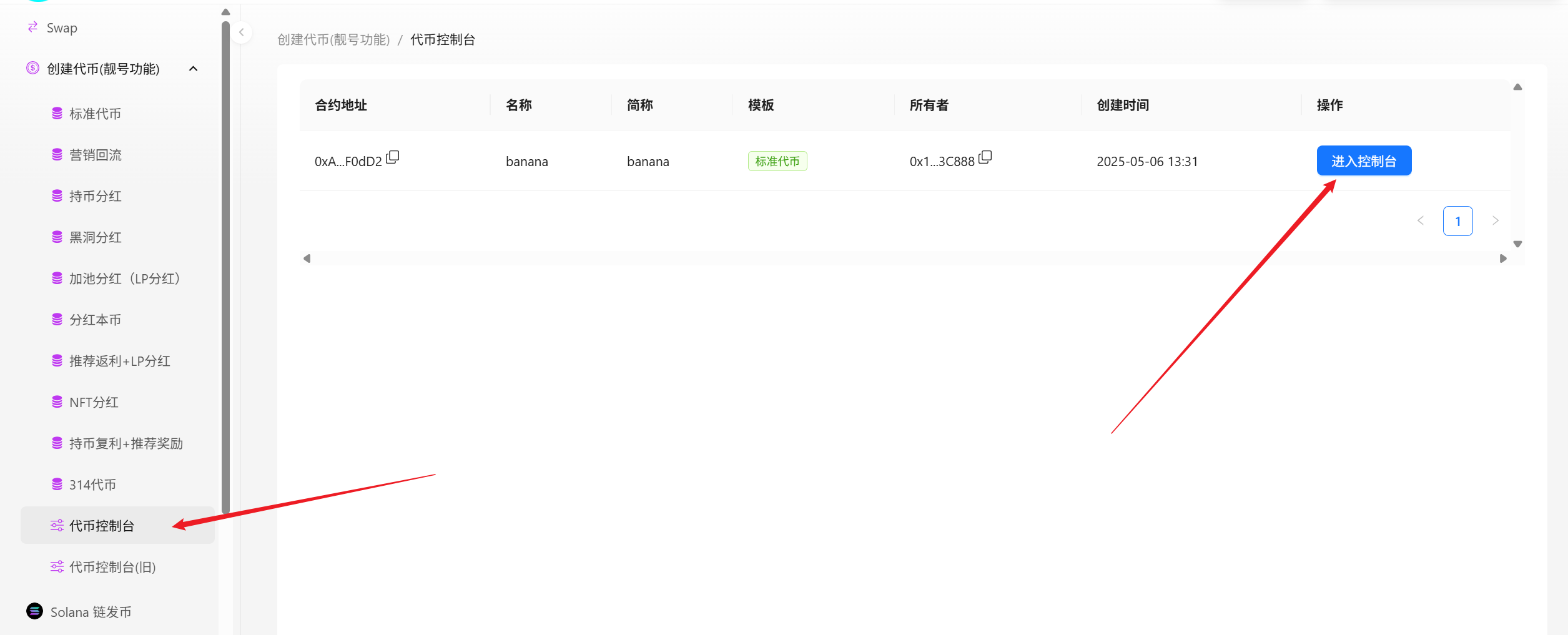Collapse the 创建代币(靓号功能) menu group
This screenshot has height=635, width=1568.
point(194,69)
